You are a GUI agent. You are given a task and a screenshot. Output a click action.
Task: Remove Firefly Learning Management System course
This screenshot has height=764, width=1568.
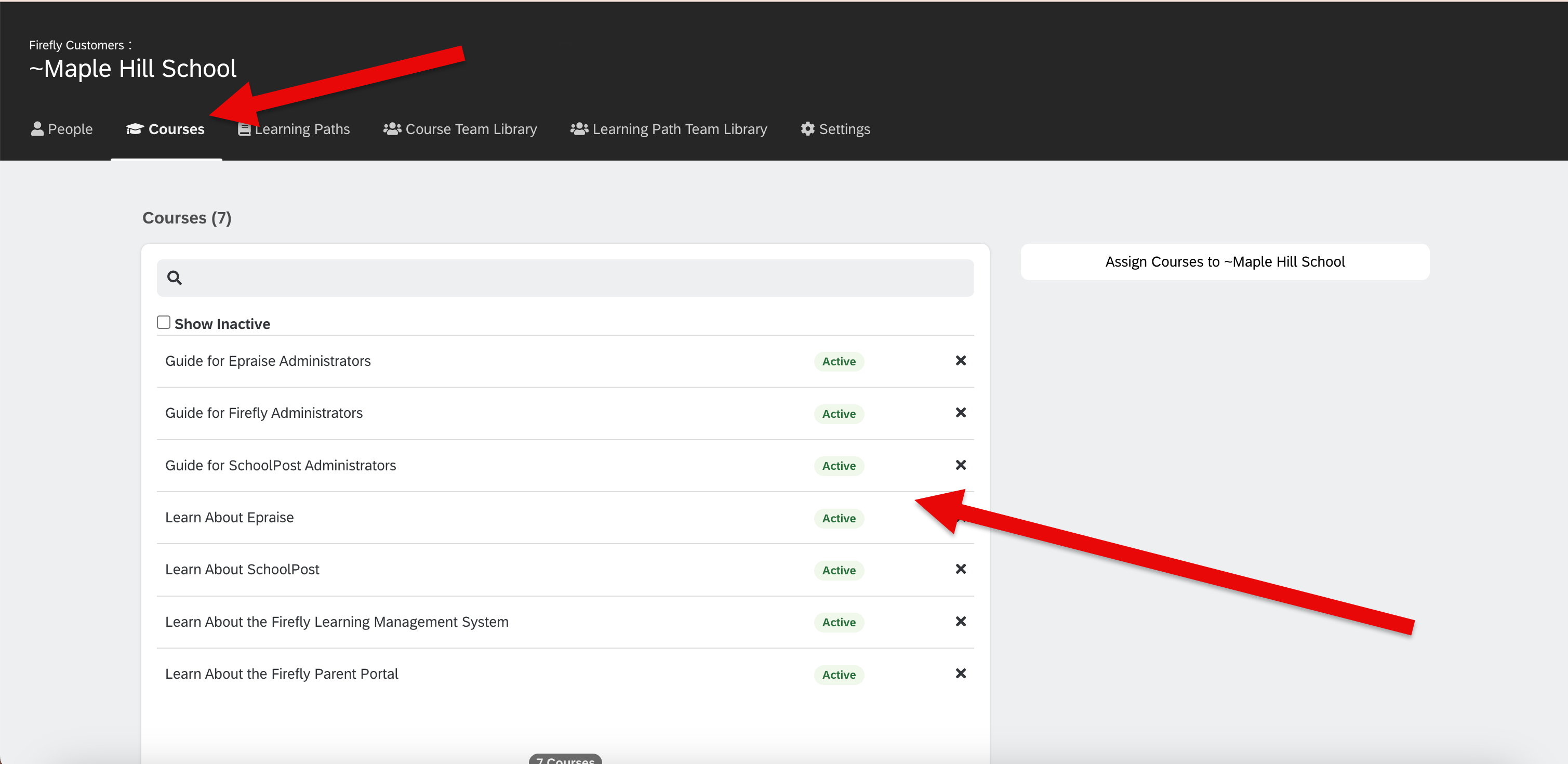coord(961,621)
